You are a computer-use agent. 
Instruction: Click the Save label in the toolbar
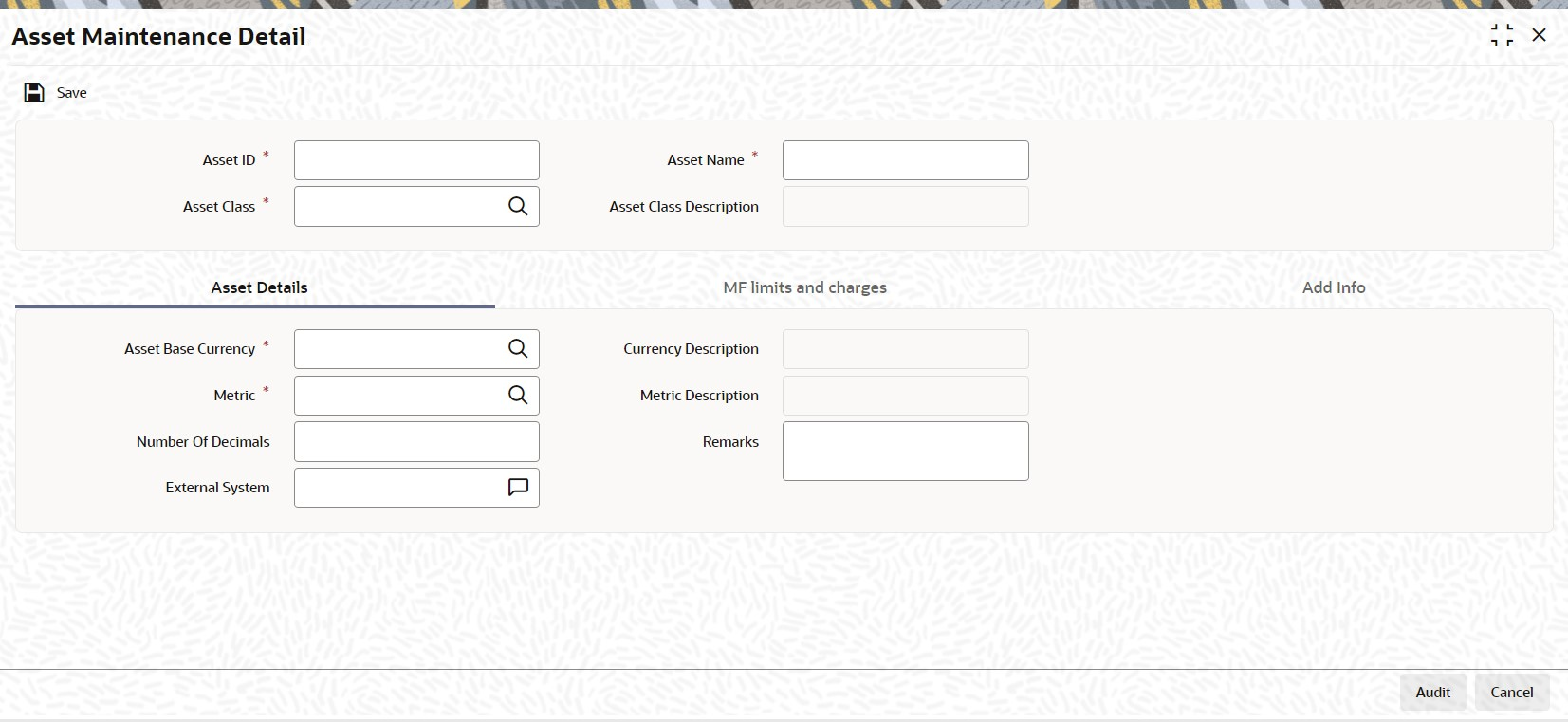pos(72,92)
